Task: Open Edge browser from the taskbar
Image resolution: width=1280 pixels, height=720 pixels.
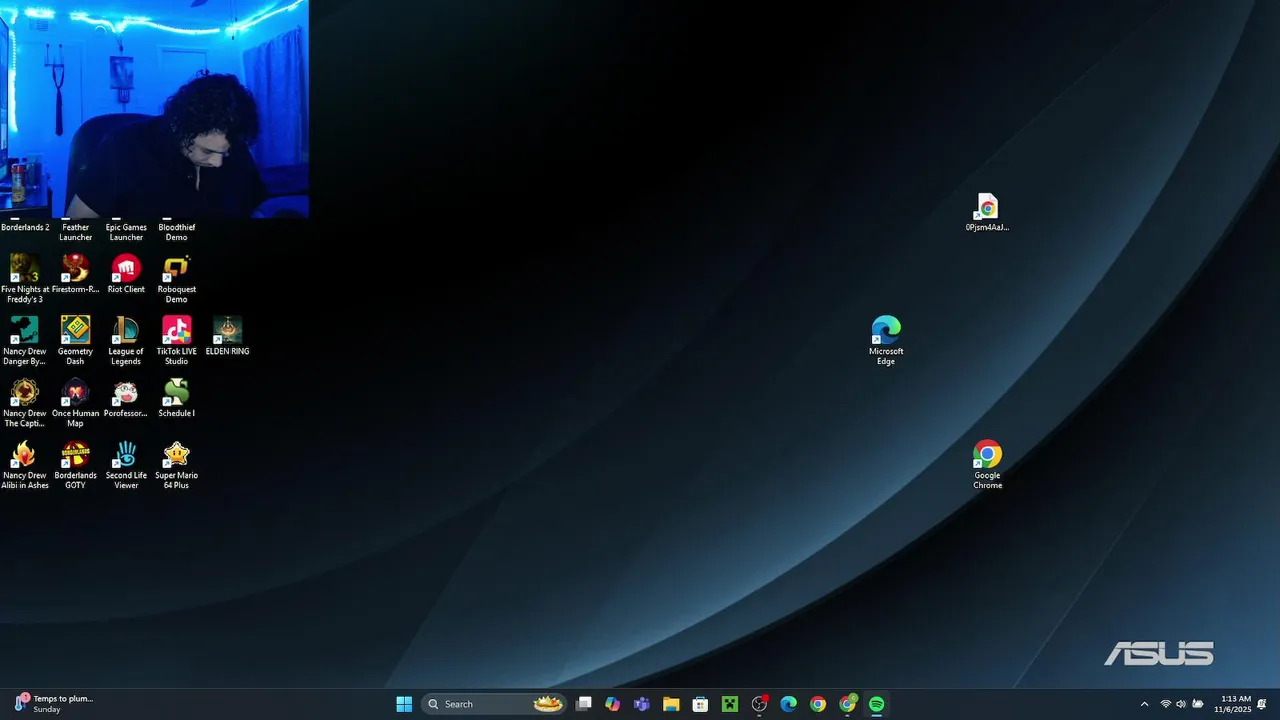Action: 788,704
